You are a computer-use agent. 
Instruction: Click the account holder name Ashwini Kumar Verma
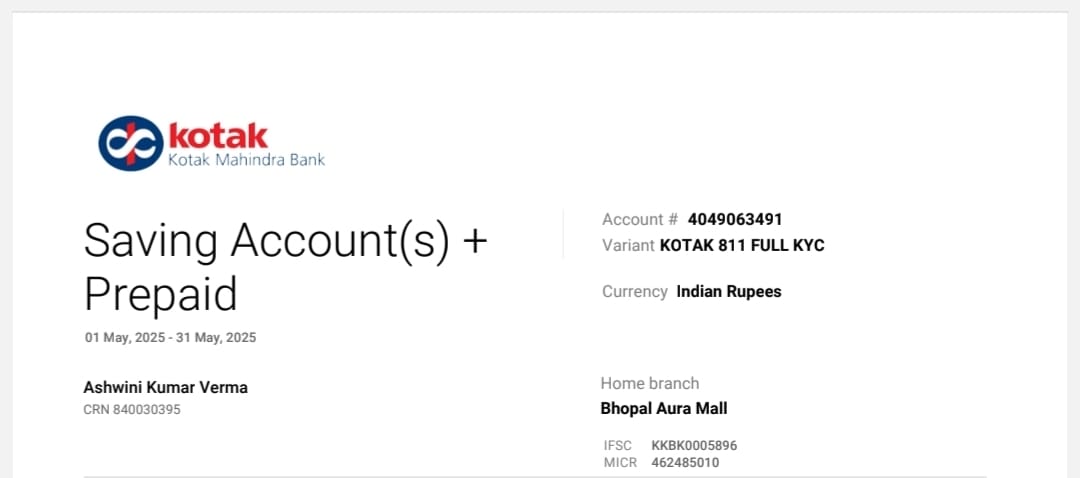pyautogui.click(x=165, y=387)
